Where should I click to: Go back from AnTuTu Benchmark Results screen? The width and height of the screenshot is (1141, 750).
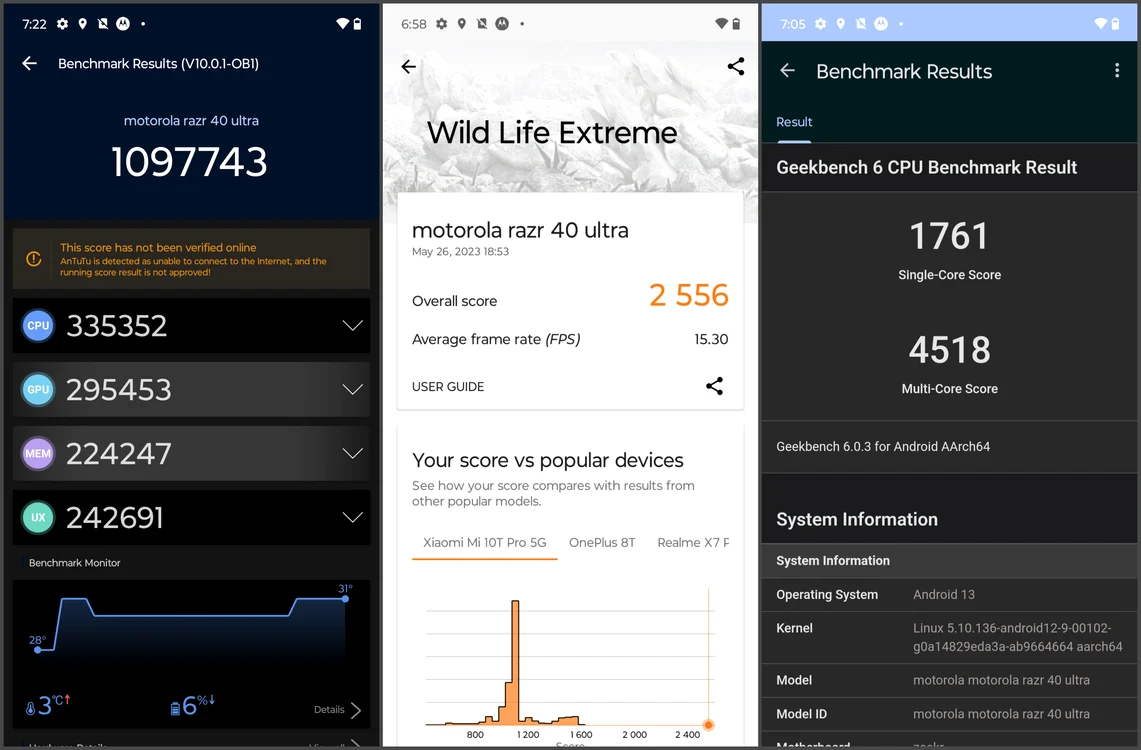coord(29,63)
